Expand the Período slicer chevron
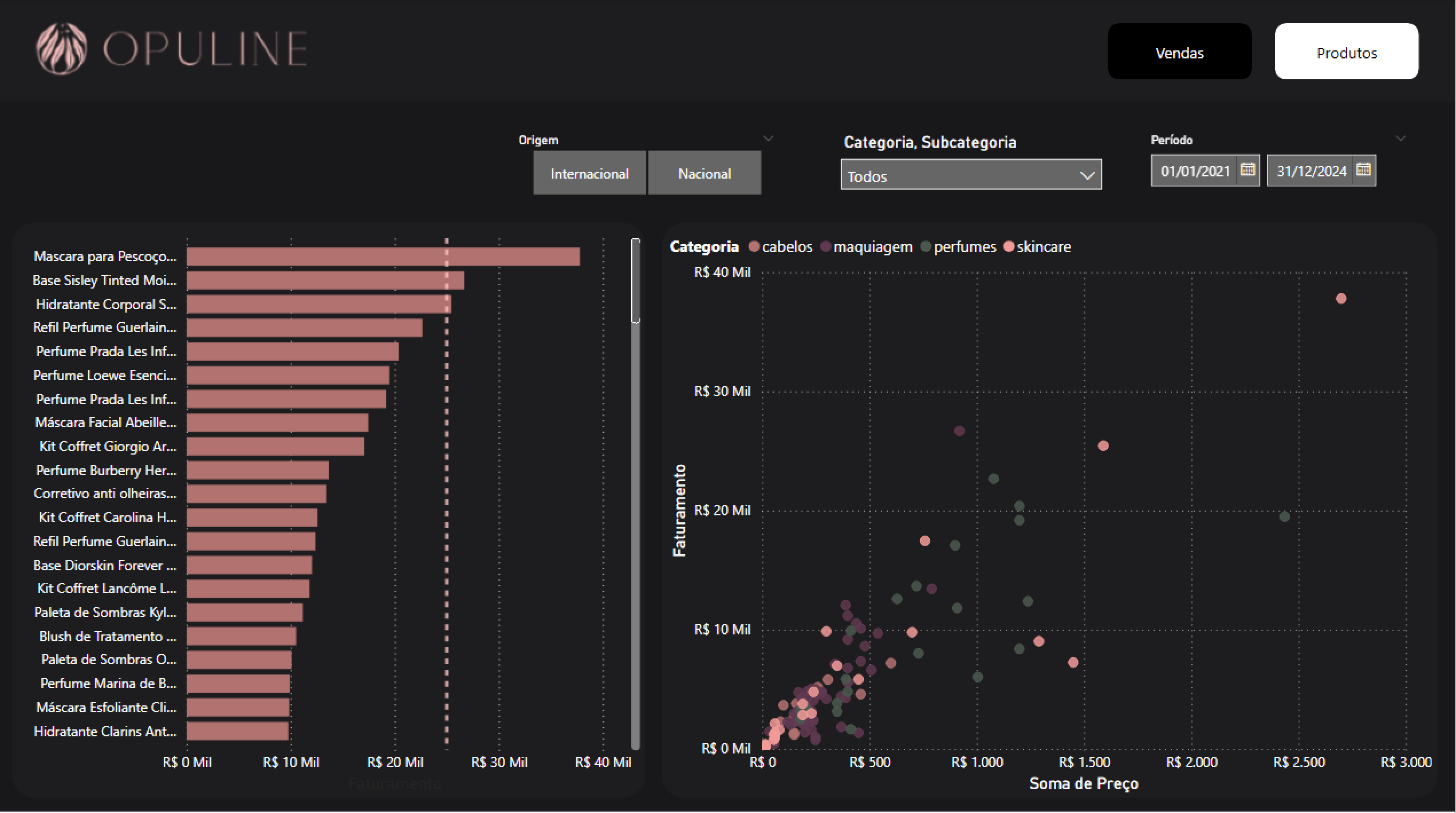 click(1400, 139)
